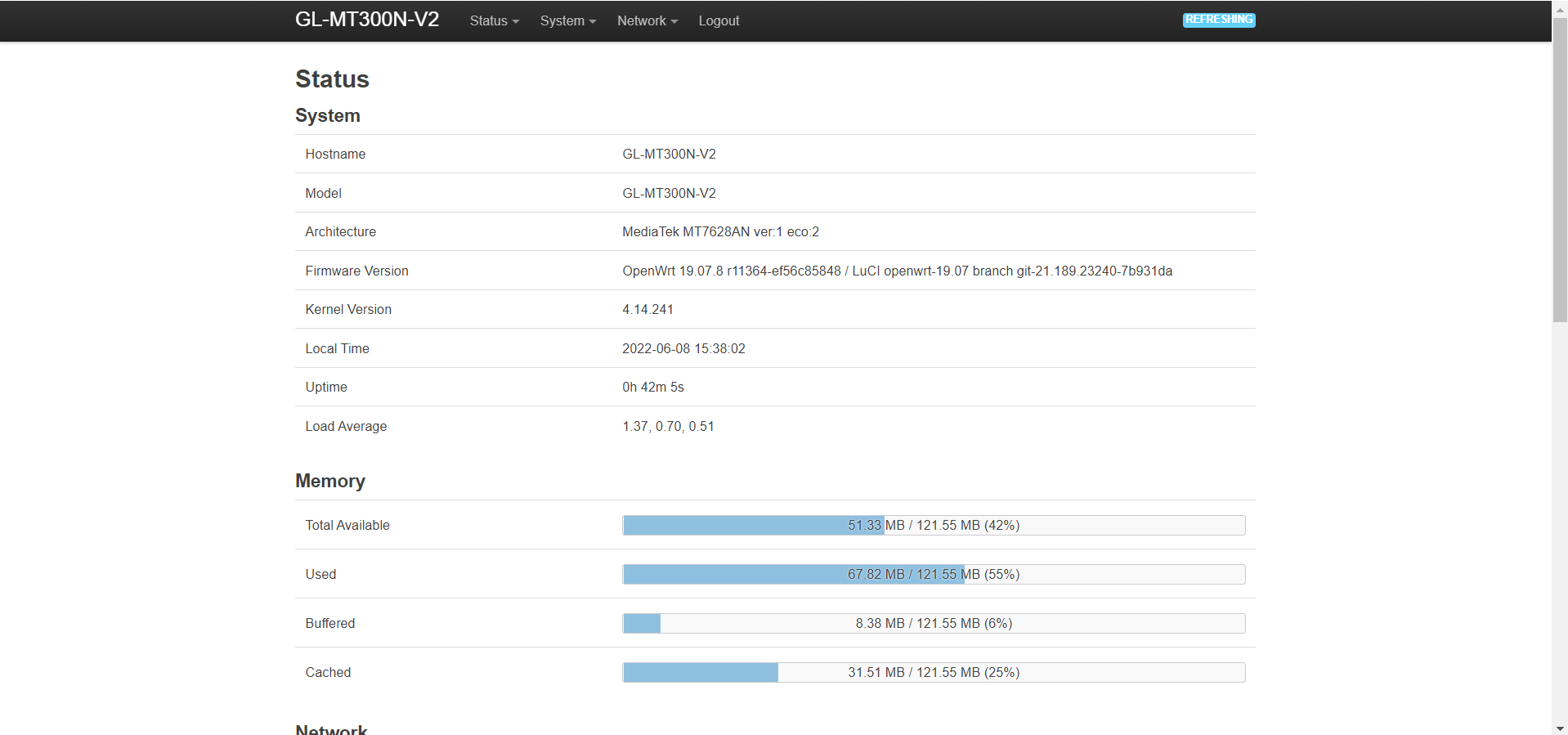Click the Hostname row label

(335, 154)
